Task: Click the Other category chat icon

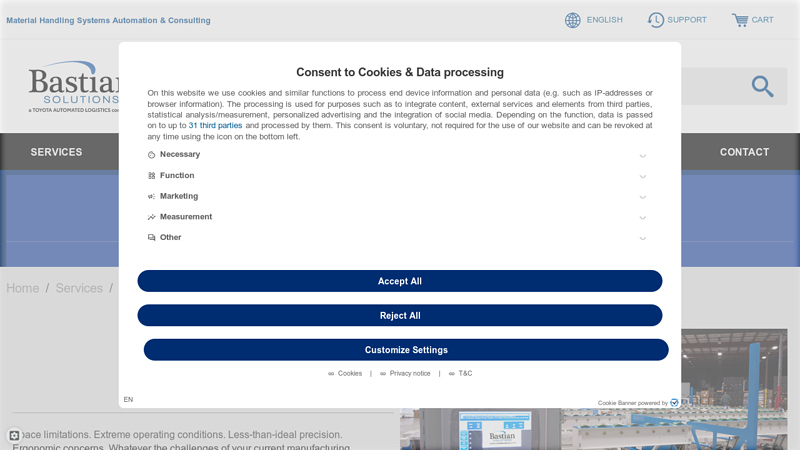Action: [152, 238]
